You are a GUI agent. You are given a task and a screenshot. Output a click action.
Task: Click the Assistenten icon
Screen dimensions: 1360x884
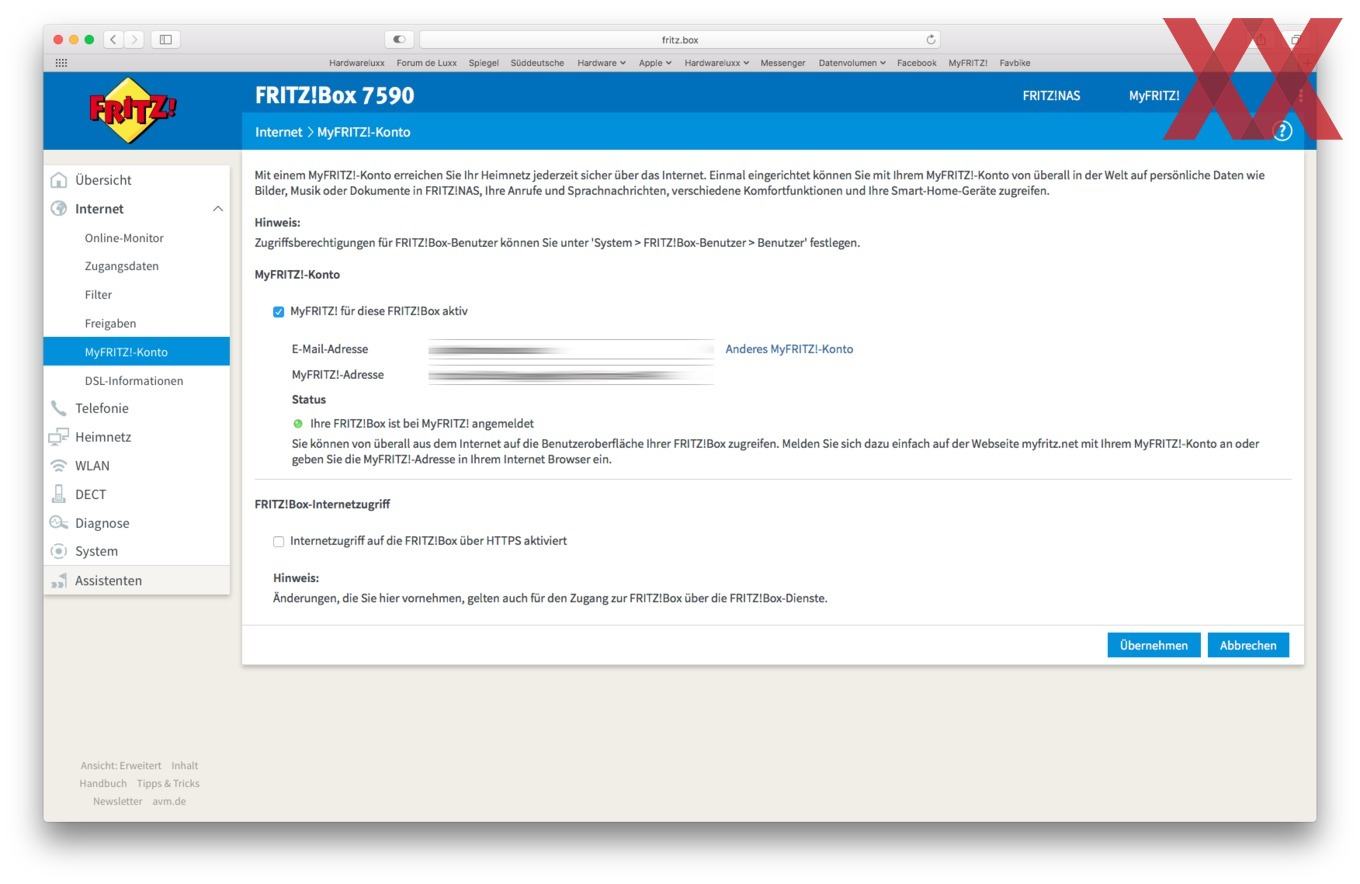59,580
